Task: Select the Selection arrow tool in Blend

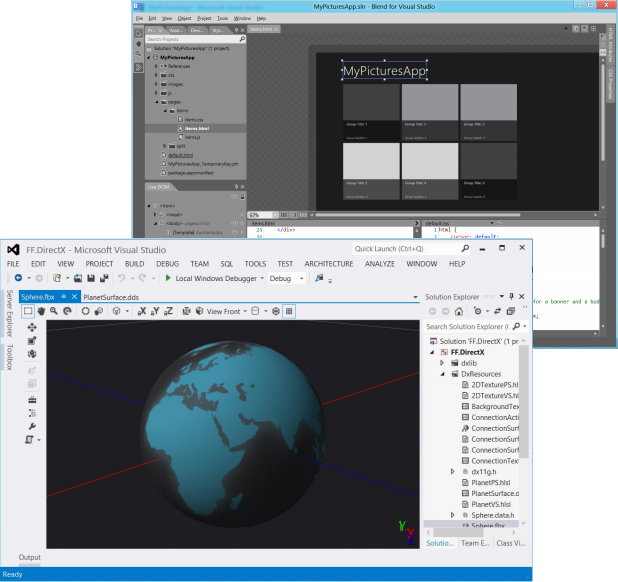Action: pyautogui.click(x=139, y=33)
